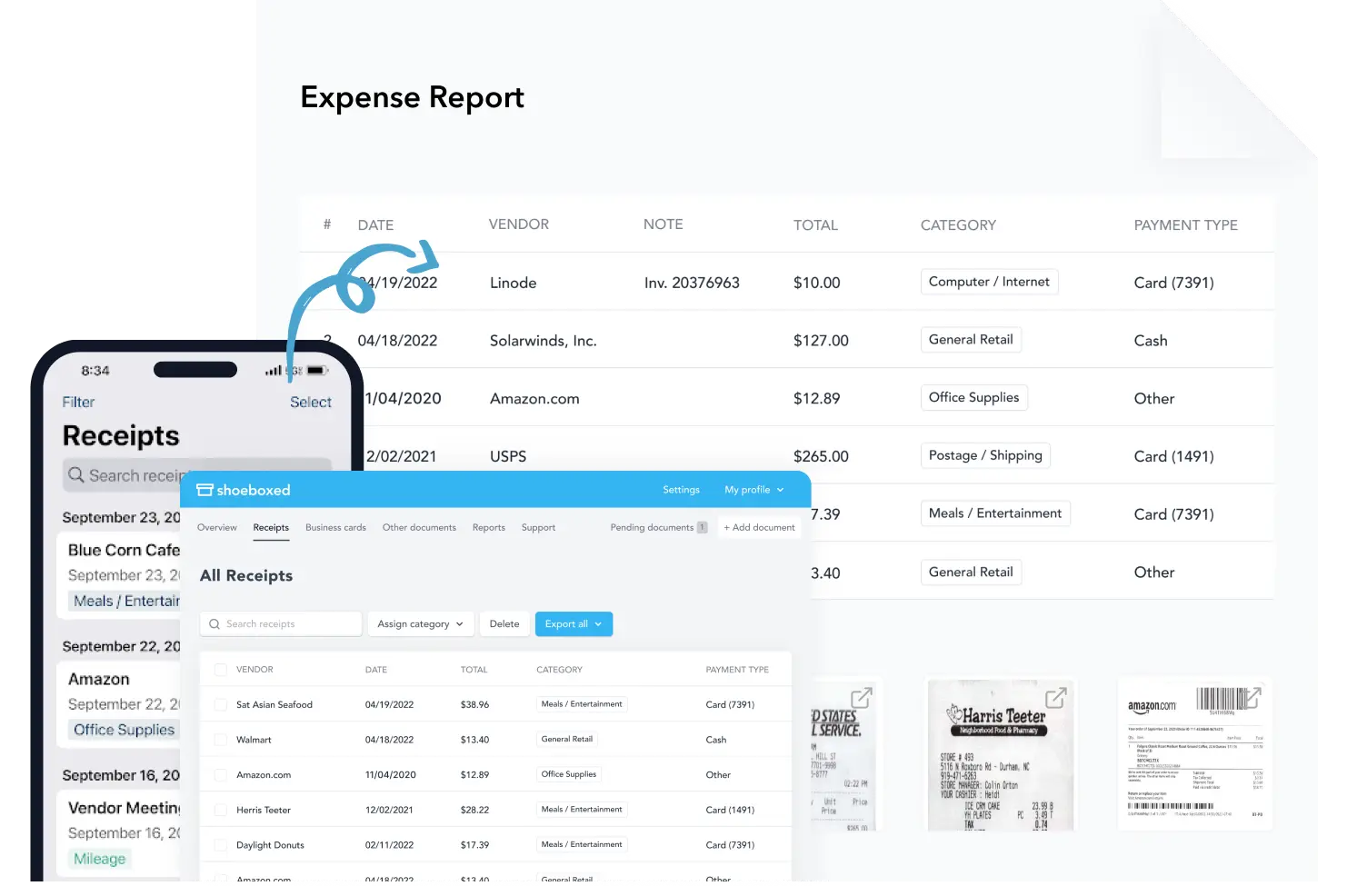Open external link on USPS receipt thumbnail

tap(861, 698)
